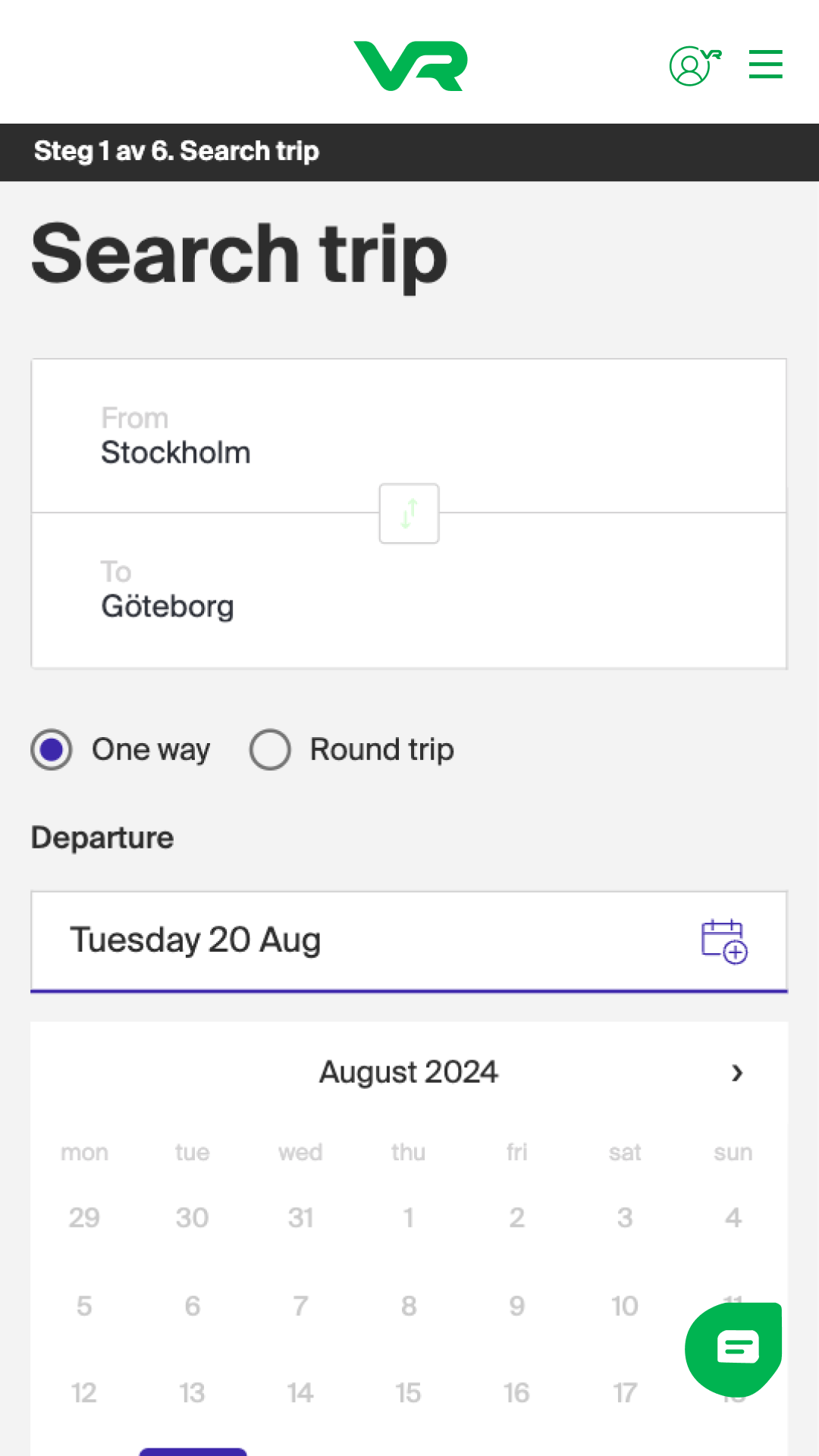Open the departure calendar icon

point(724,941)
